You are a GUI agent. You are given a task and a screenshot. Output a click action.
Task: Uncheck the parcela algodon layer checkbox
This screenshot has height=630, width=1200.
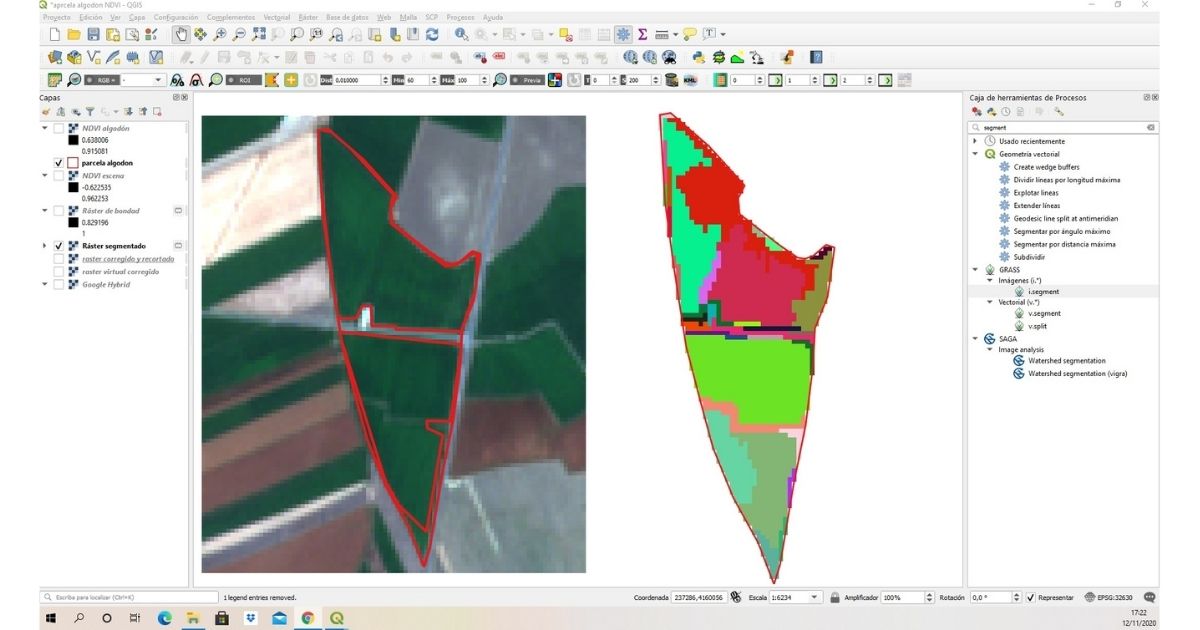[x=59, y=162]
